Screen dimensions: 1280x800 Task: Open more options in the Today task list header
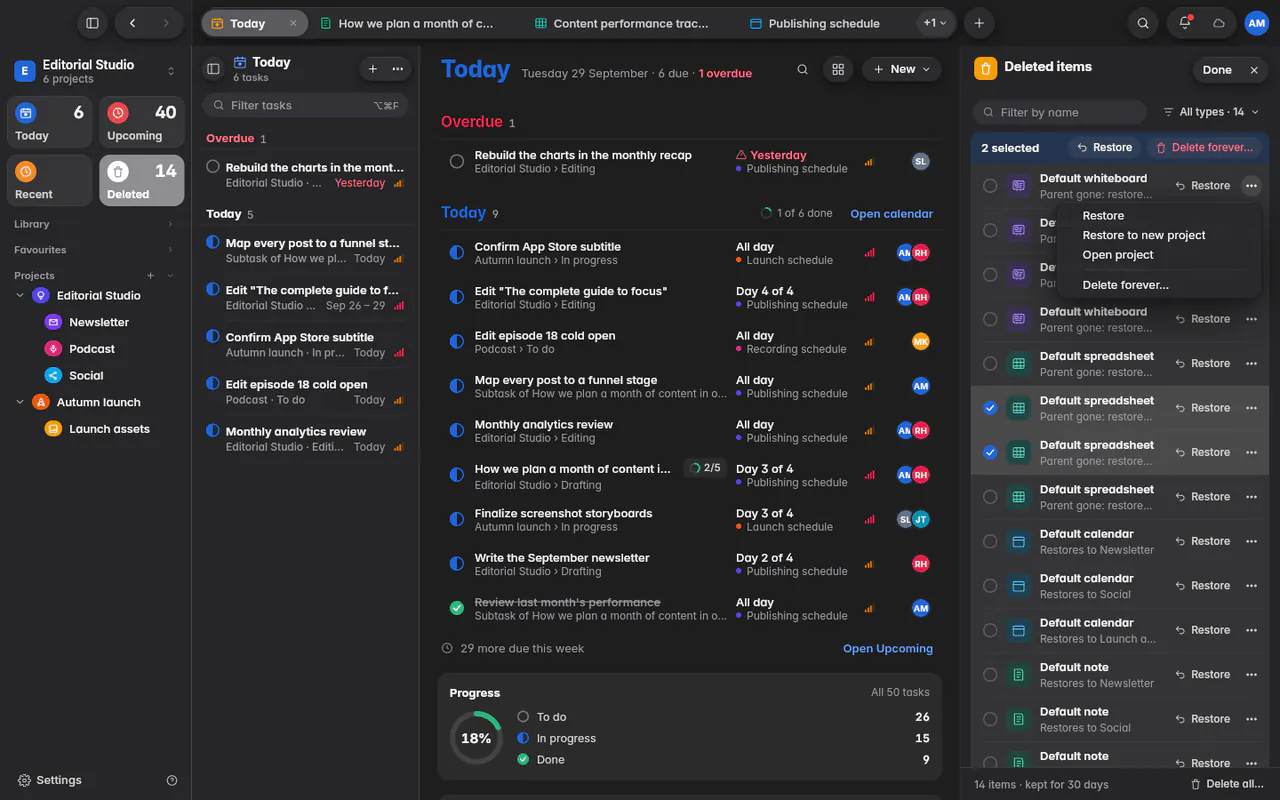(398, 69)
